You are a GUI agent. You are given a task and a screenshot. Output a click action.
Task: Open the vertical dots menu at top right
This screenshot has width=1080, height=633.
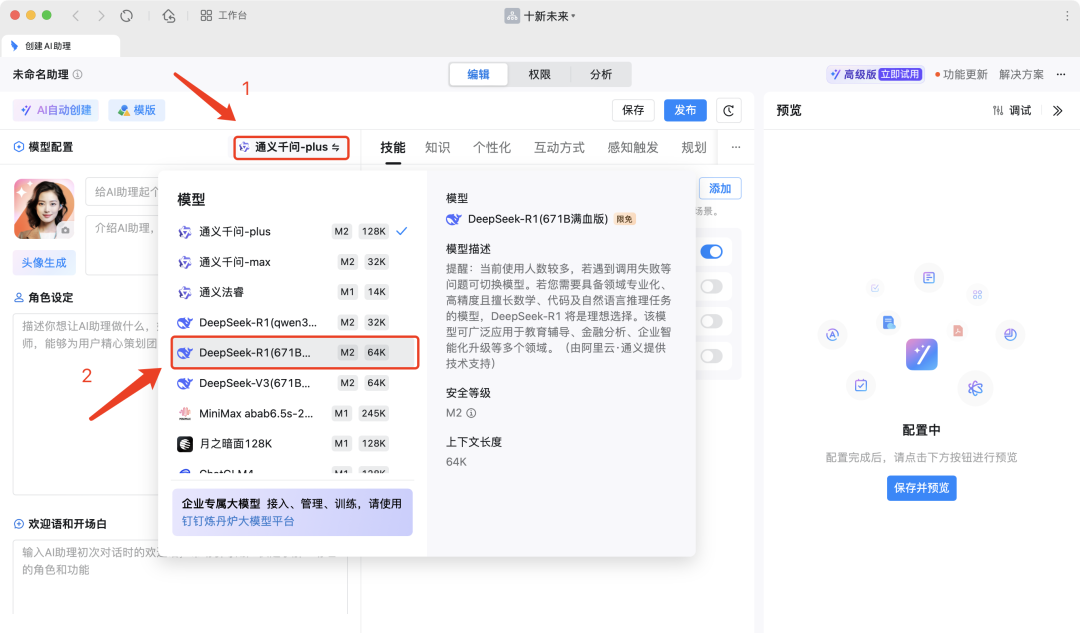1068,15
